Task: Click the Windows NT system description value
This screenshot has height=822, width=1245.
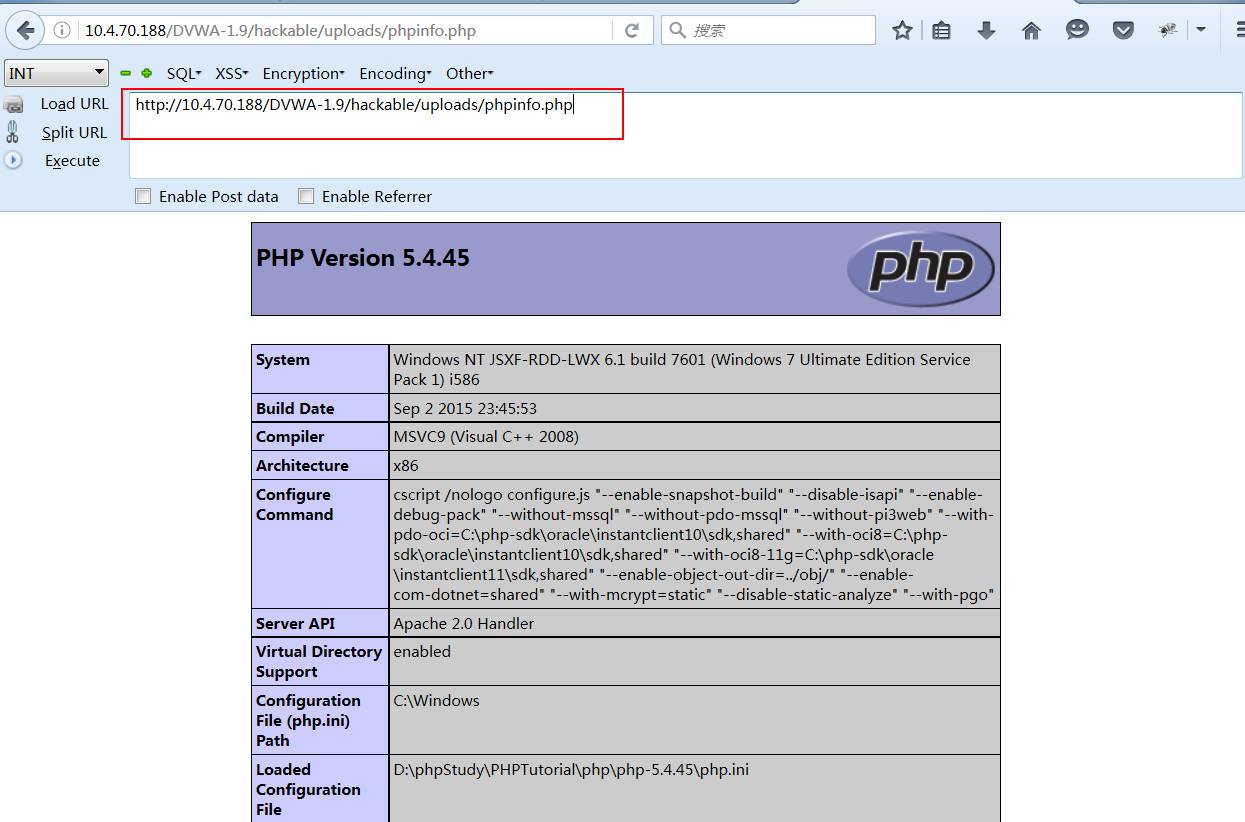Action: pyautogui.click(x=682, y=370)
